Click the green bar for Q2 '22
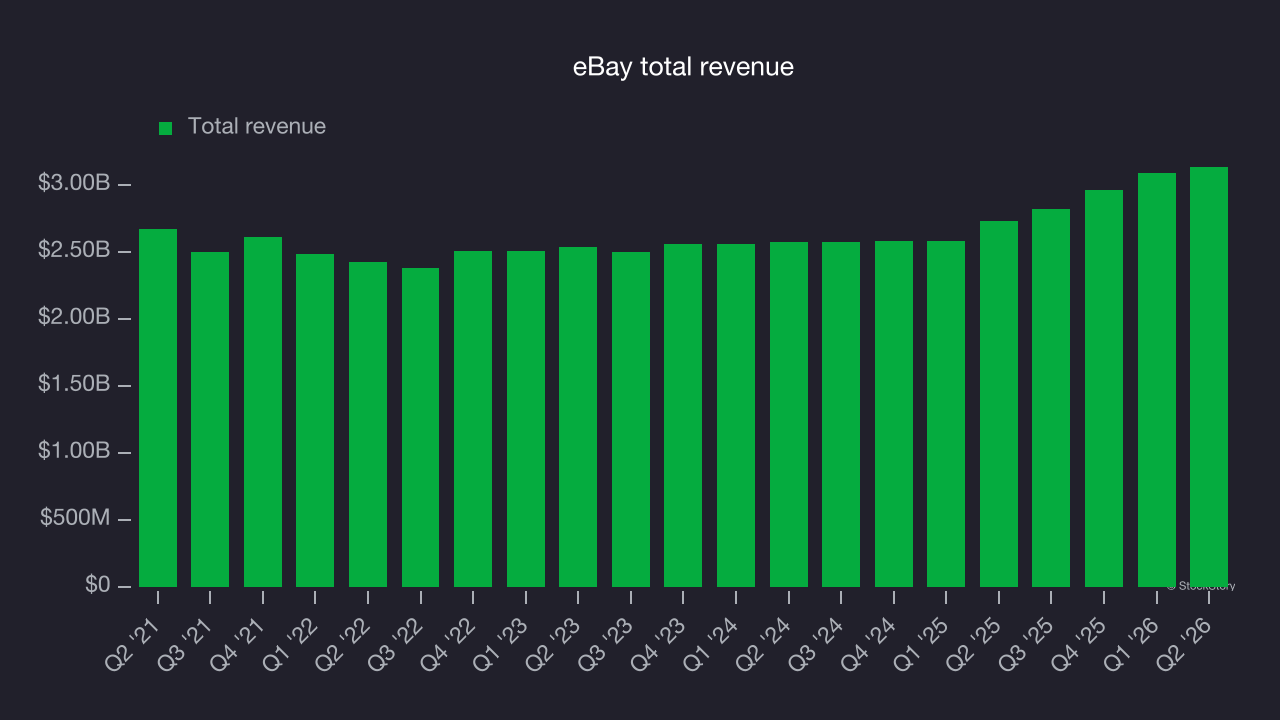 (x=368, y=424)
